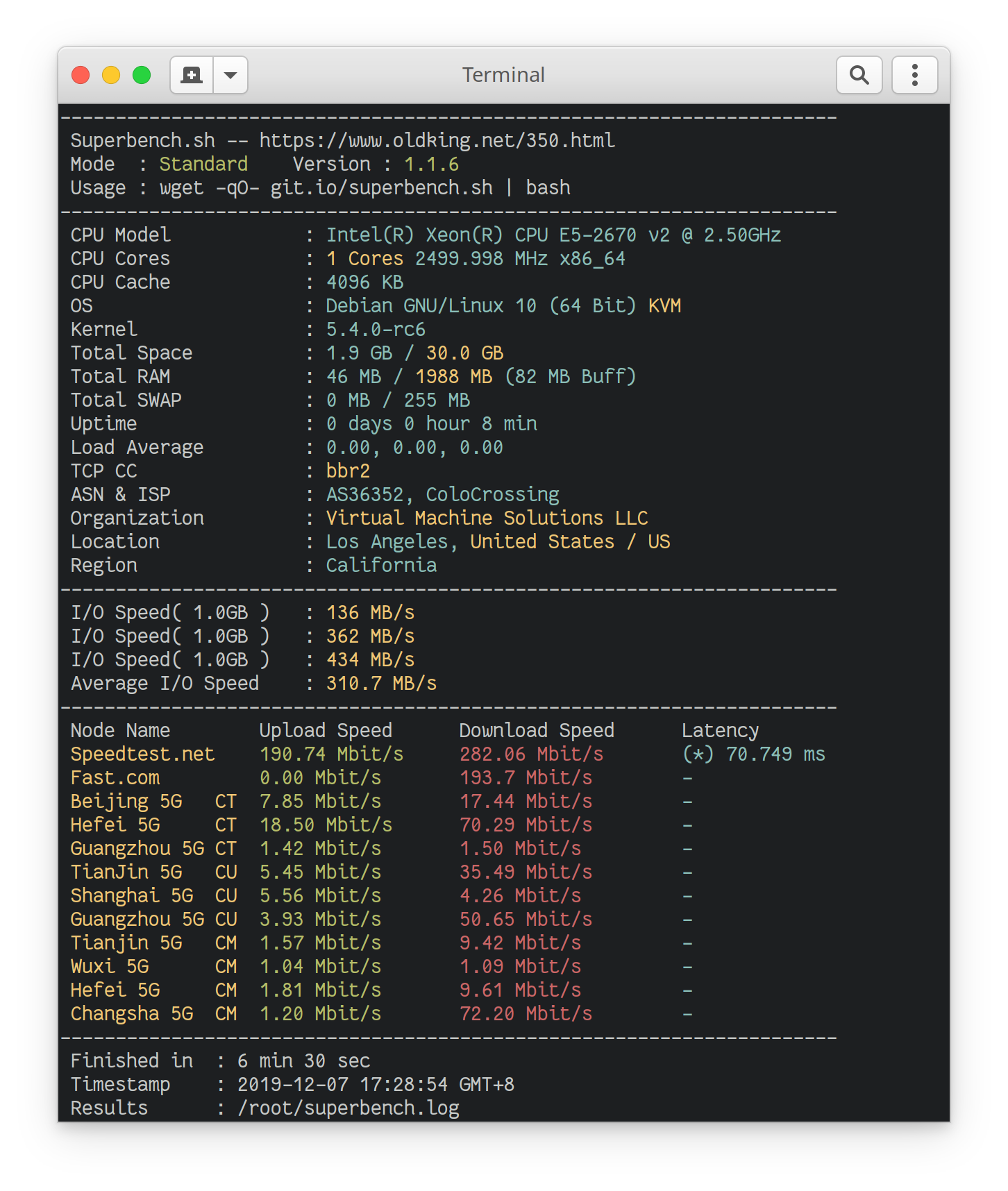Close the Terminal window with red button

click(81, 75)
